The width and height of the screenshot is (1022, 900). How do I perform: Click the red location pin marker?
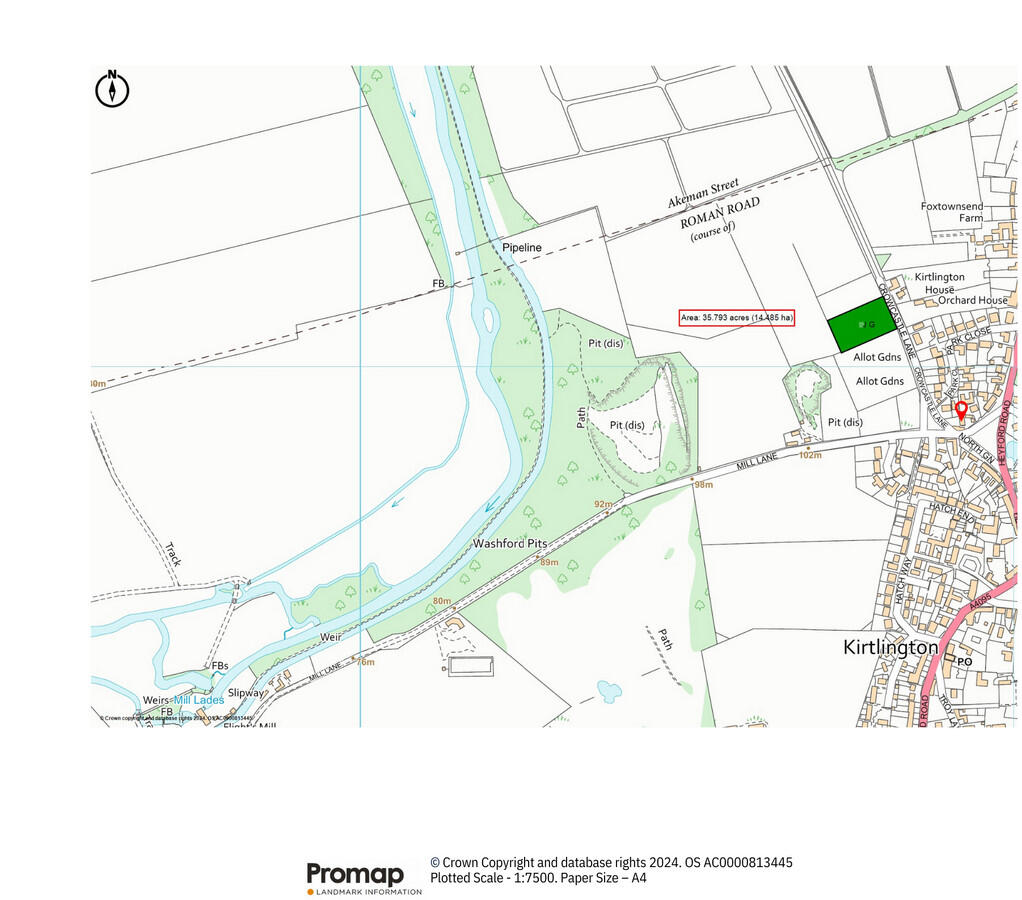[961, 410]
